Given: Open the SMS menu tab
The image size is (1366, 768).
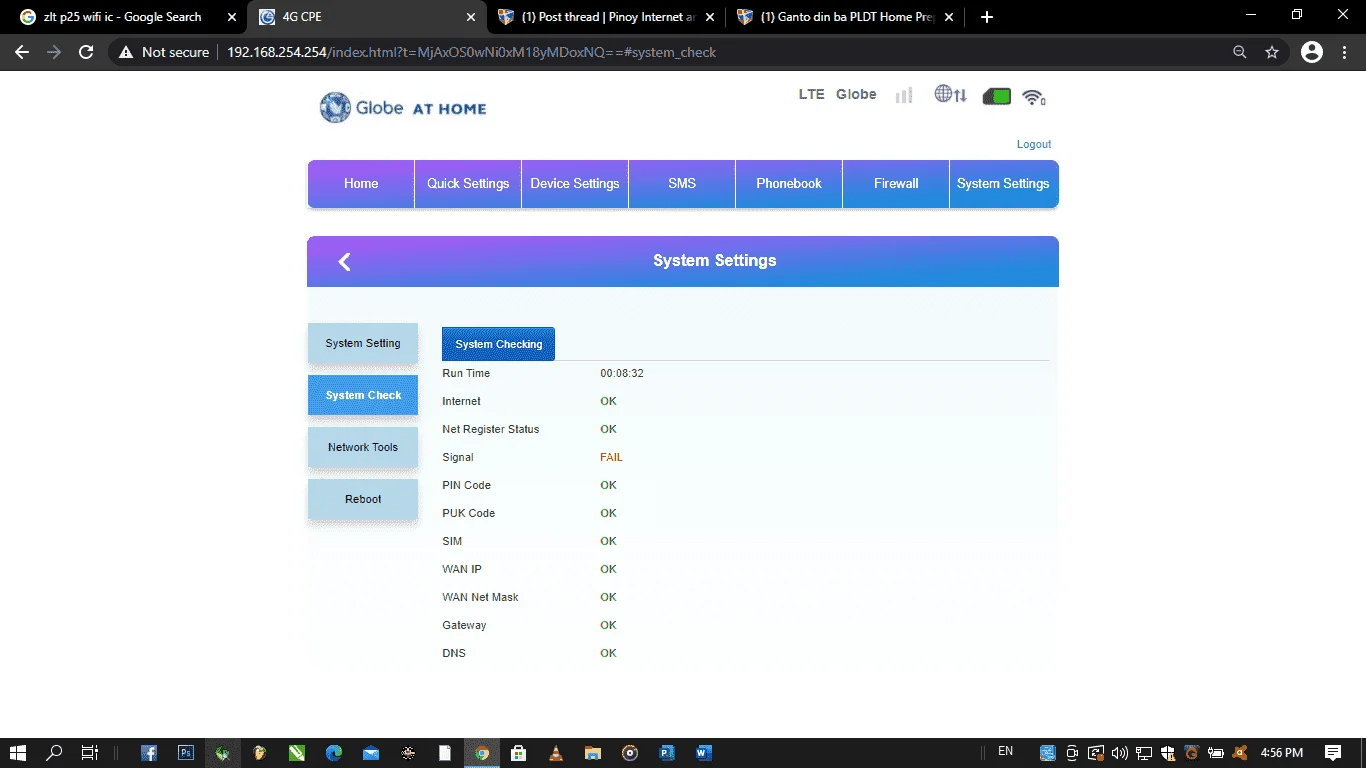Looking at the screenshot, I should pyautogui.click(x=682, y=184).
